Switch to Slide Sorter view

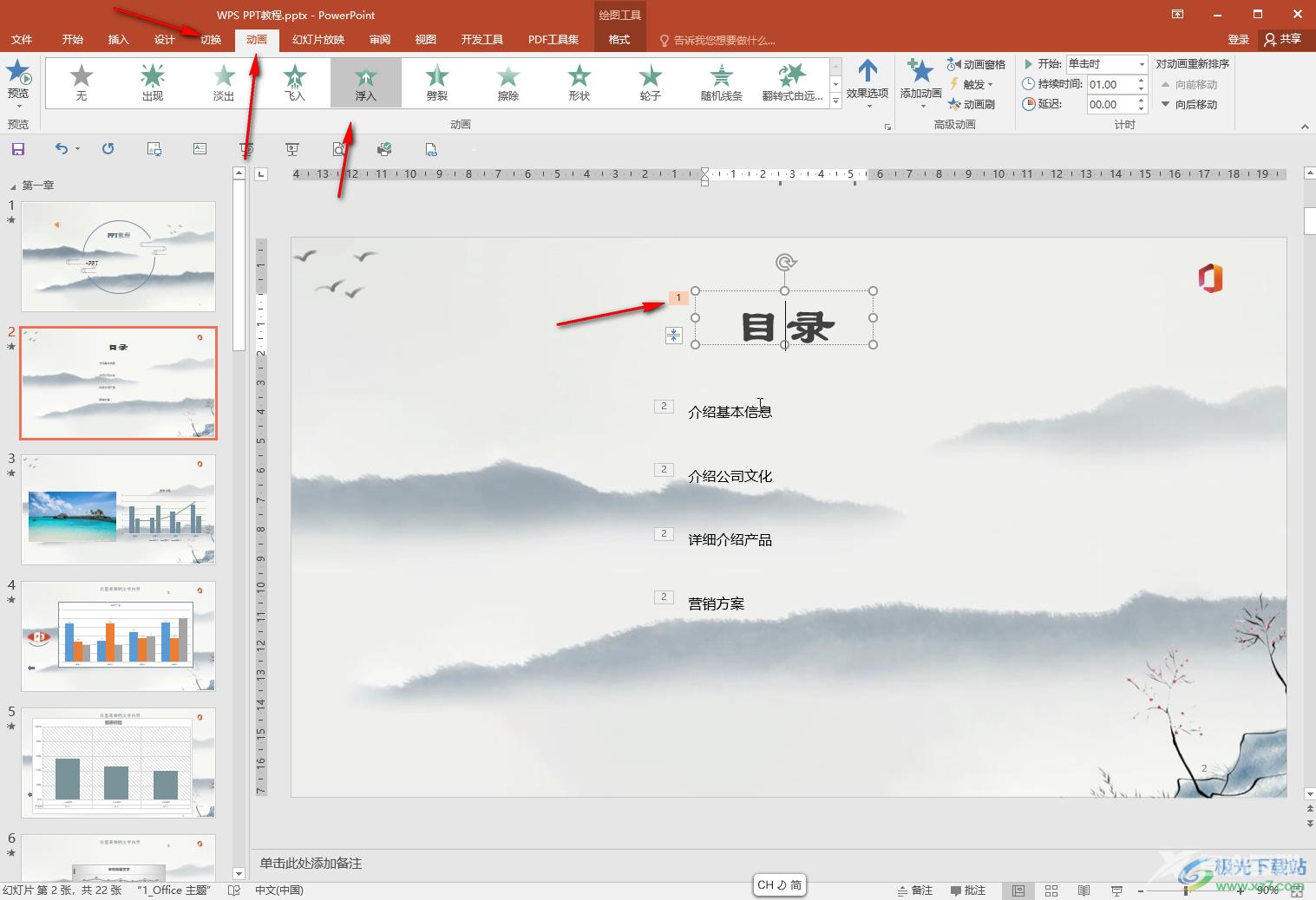pyautogui.click(x=1051, y=890)
